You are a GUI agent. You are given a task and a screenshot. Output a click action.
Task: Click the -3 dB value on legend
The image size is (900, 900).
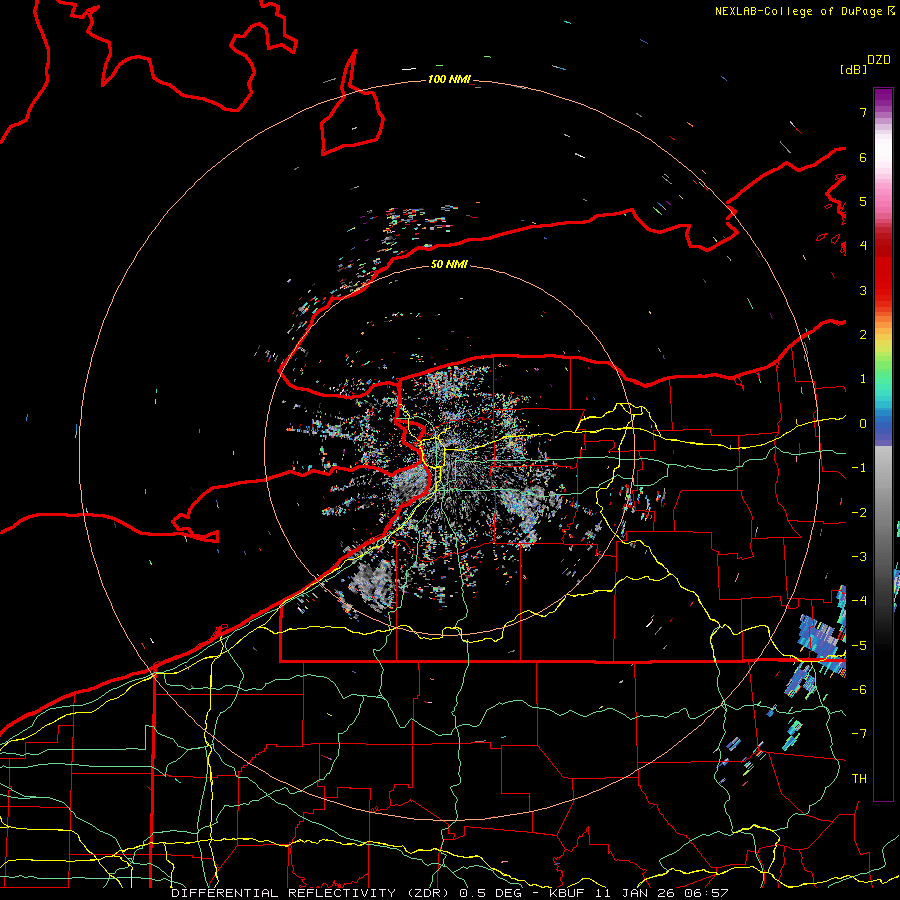[859, 557]
